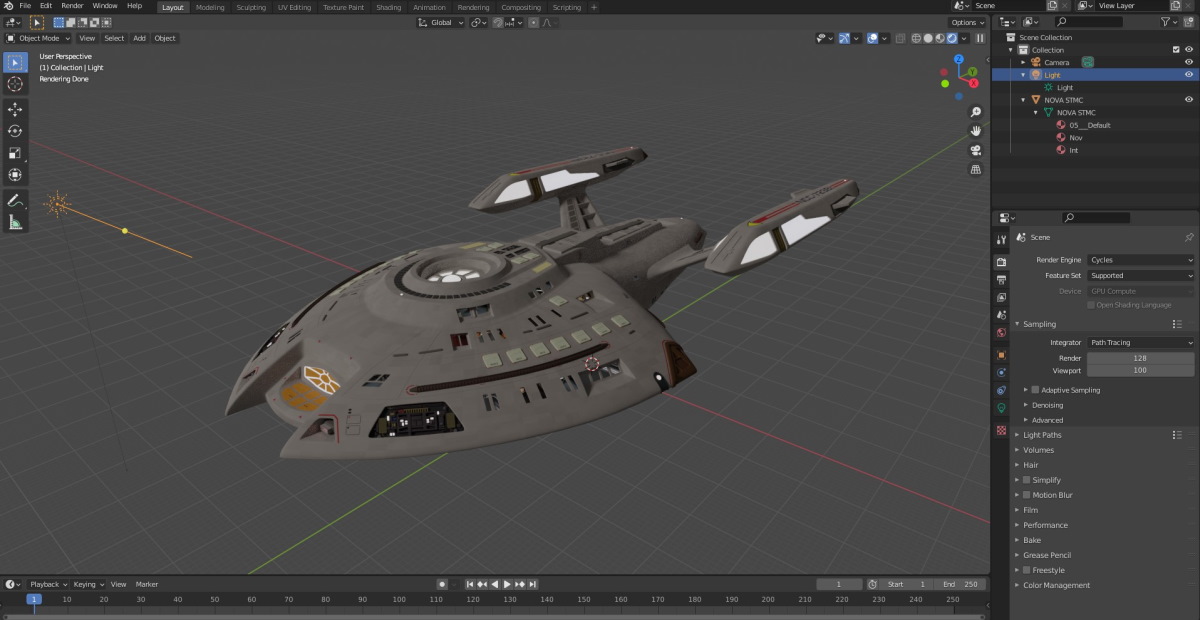Screen dimensions: 1200x620
Task: Toggle visibility of Collection eye icon
Action: pos(1189,49)
